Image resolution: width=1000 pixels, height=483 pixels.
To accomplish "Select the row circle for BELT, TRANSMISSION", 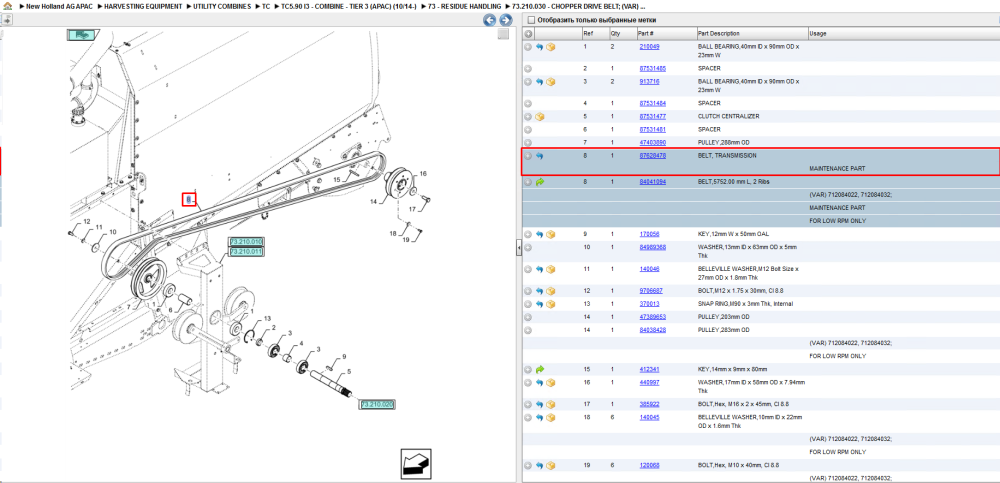I will (528, 156).
